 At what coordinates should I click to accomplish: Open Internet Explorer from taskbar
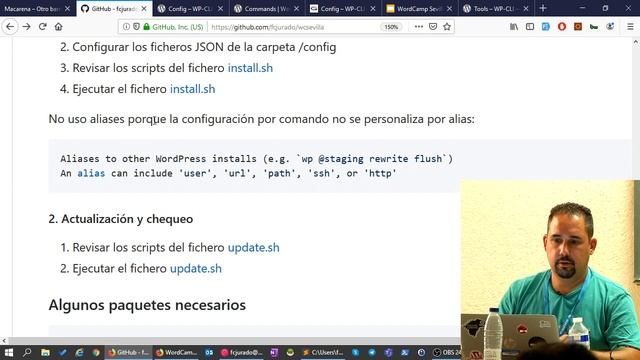point(79,352)
